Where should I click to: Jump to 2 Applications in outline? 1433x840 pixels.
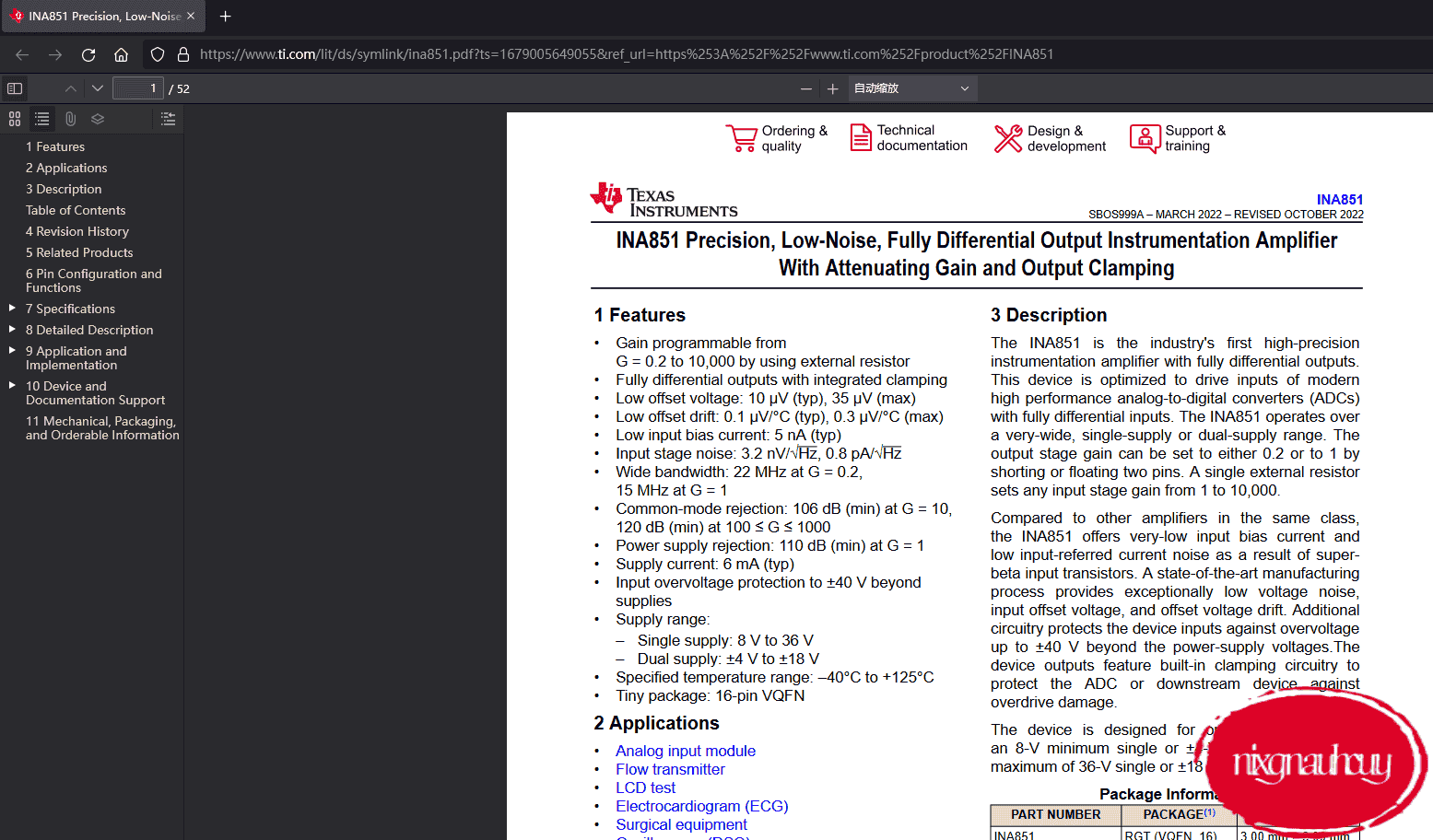[66, 168]
